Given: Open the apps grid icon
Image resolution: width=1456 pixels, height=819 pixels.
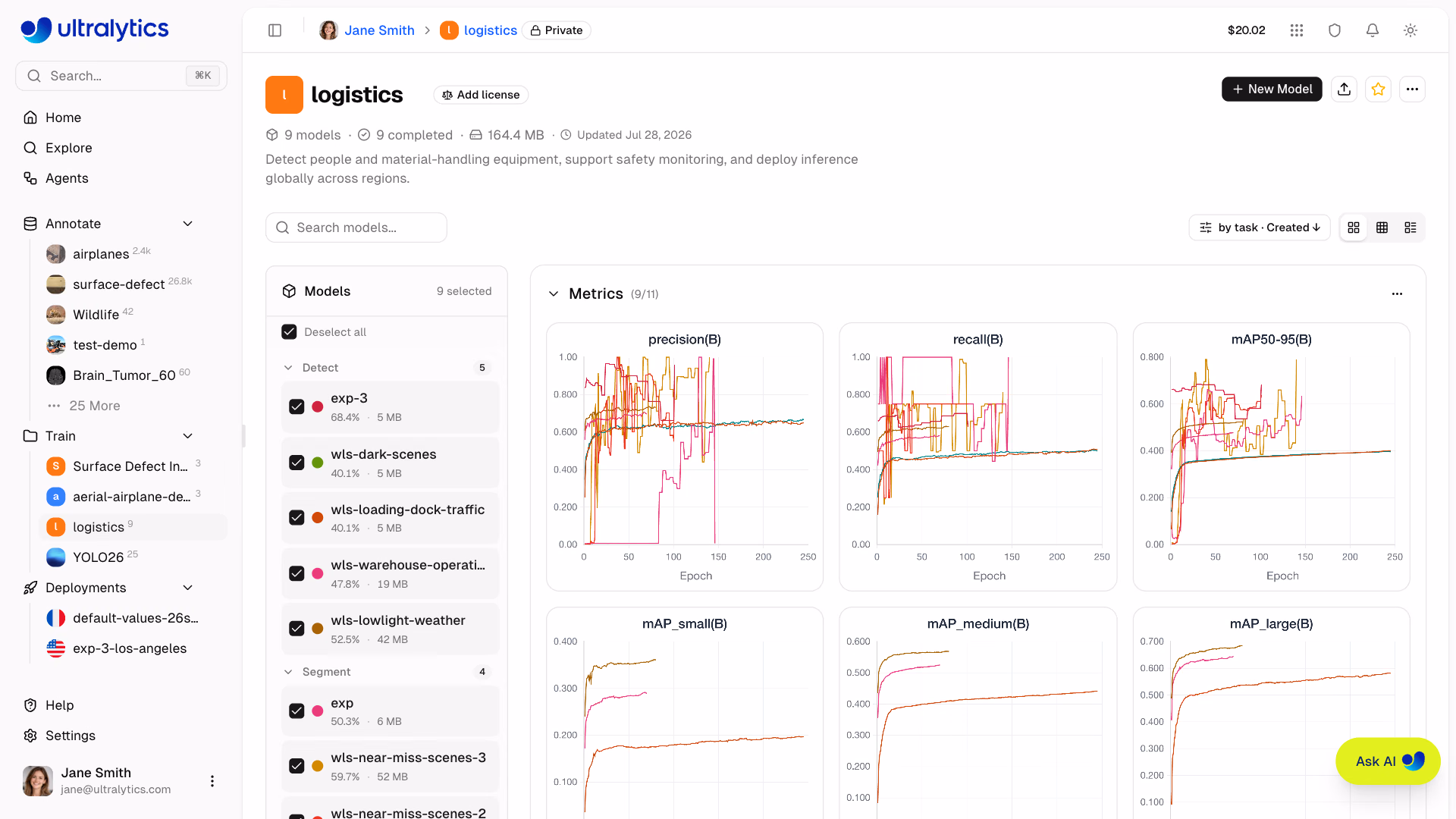Looking at the screenshot, I should pos(1297,30).
